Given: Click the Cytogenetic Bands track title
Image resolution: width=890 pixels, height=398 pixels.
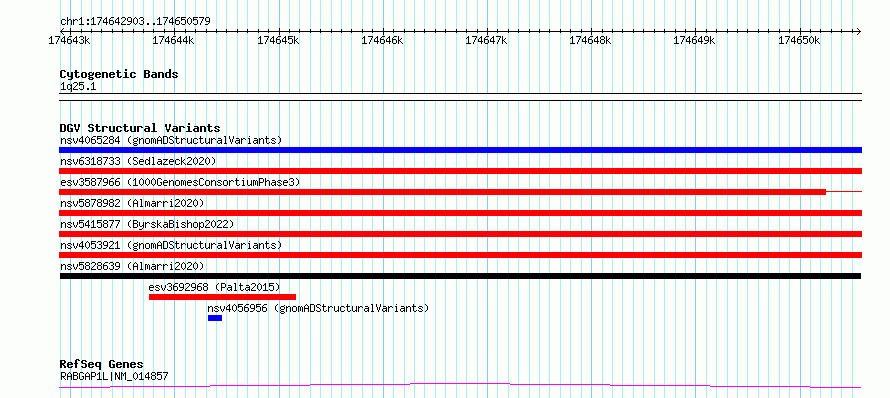Looking at the screenshot, I should coord(119,74).
